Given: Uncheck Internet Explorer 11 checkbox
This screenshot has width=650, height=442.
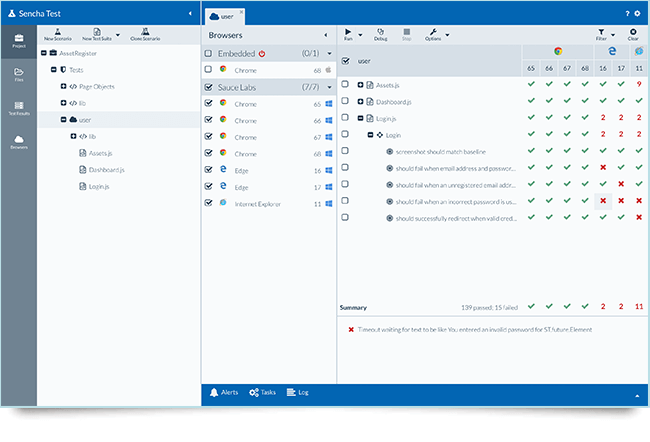Looking at the screenshot, I should [x=209, y=202].
